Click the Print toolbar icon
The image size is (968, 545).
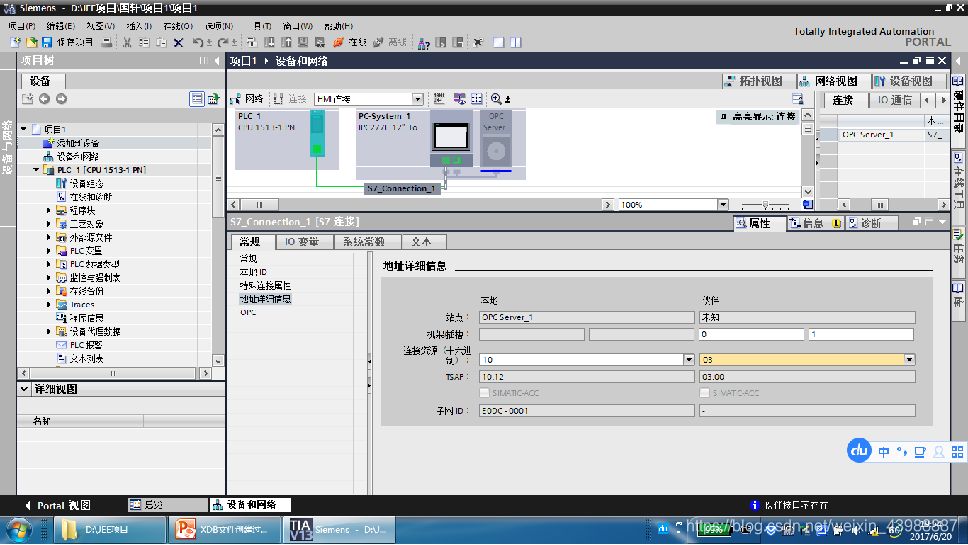coord(107,43)
